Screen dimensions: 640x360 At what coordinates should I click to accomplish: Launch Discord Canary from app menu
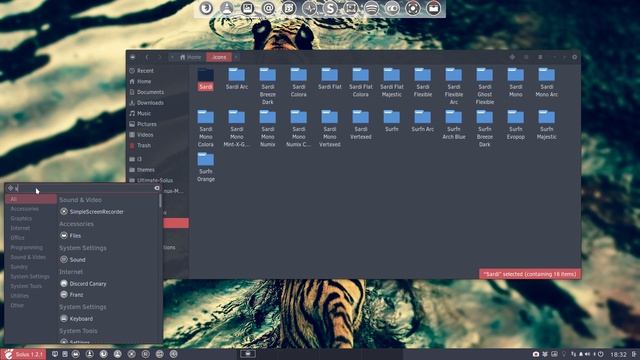83,284
